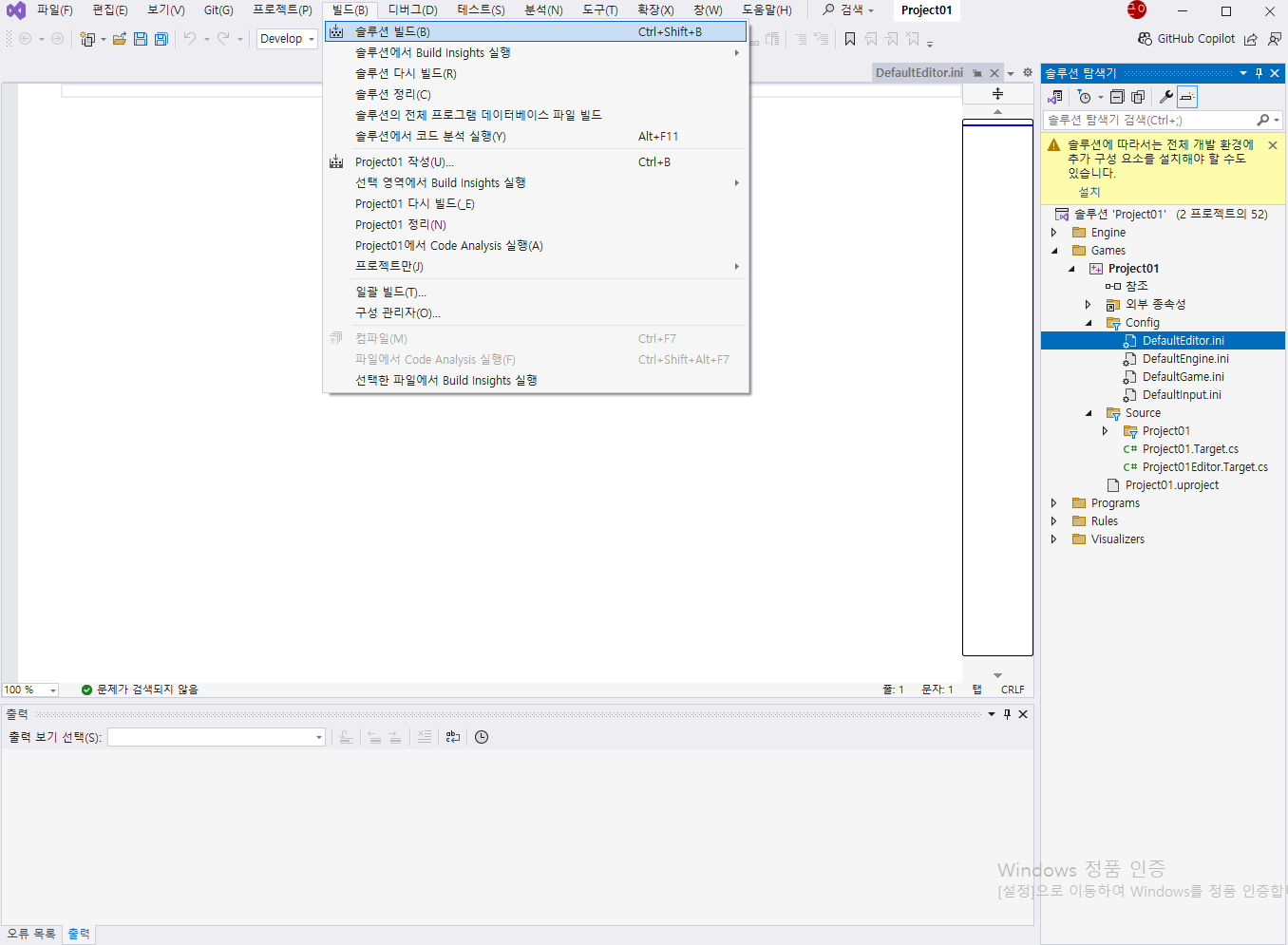Click the Save All icon
The width and height of the screenshot is (1288, 945).
161,39
